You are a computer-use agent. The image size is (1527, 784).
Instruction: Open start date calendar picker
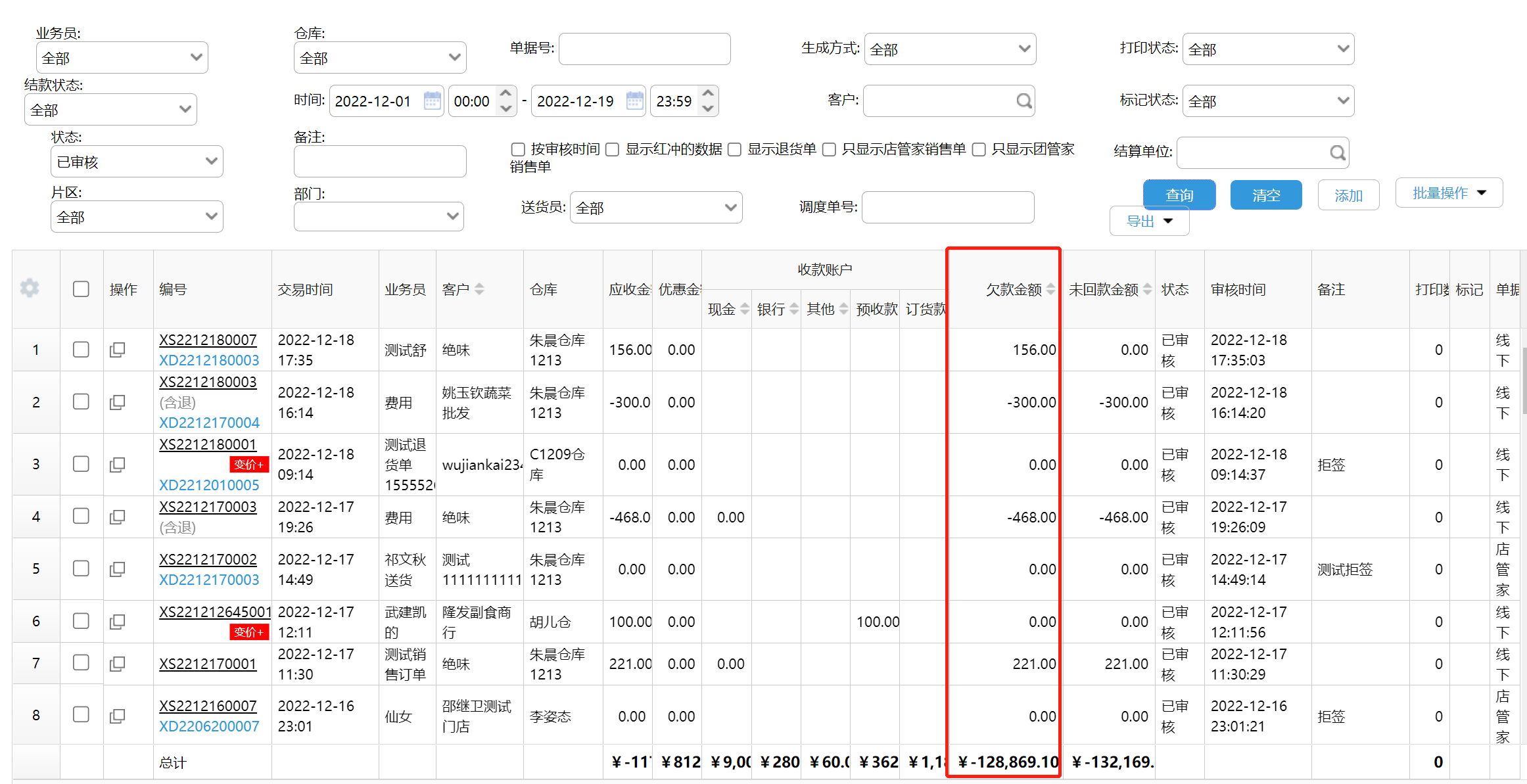tap(432, 101)
